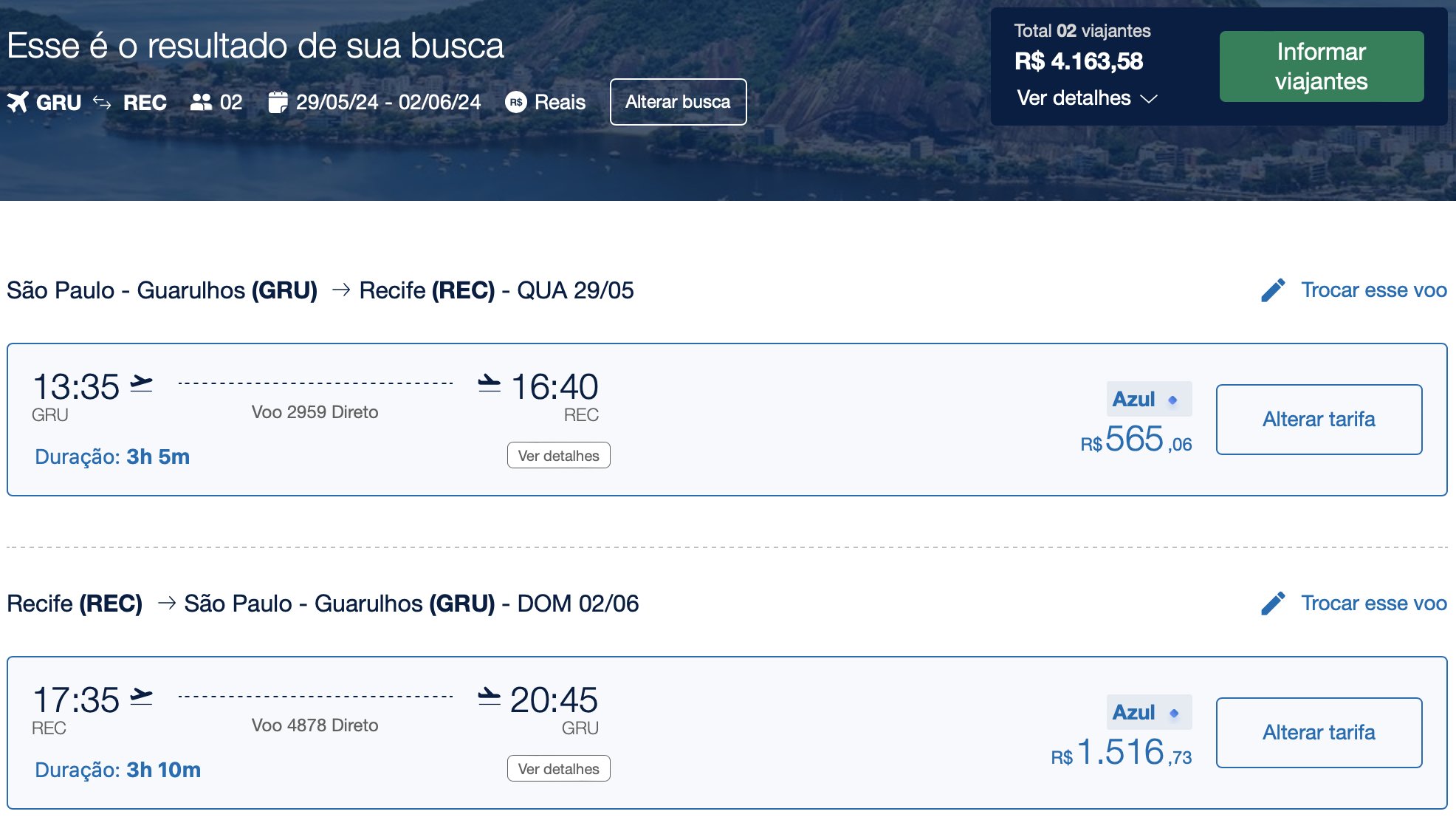Click the calendar icon next to travel dates
This screenshot has width=1456, height=817.
coord(278,102)
